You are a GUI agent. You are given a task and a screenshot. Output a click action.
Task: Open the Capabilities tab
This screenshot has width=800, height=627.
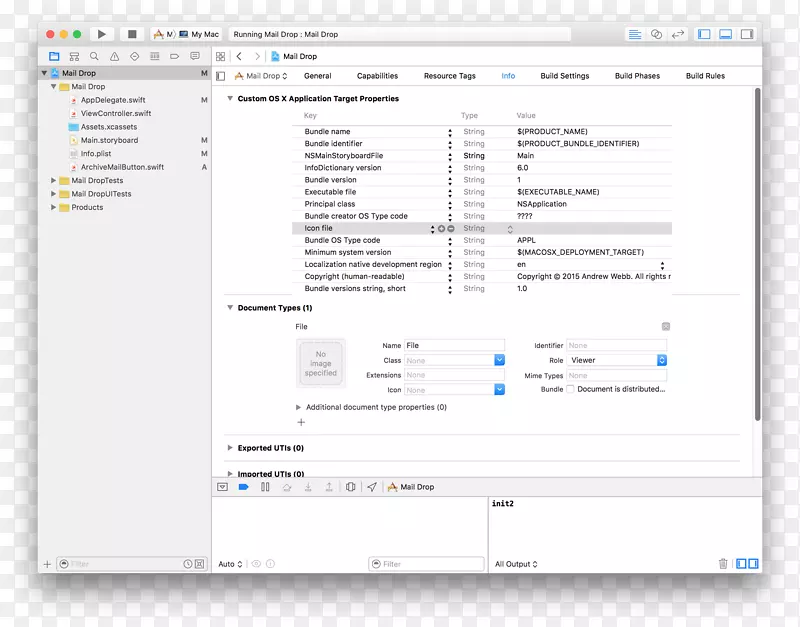pos(377,75)
